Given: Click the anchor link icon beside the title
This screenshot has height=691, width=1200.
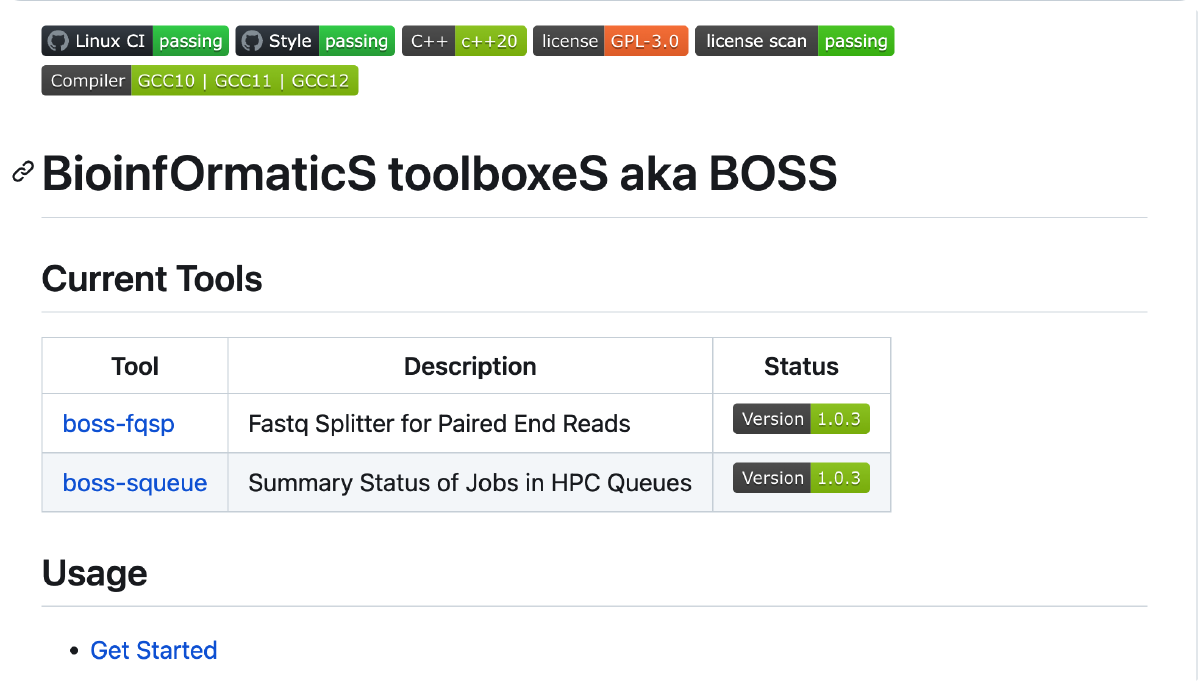Looking at the screenshot, I should 23,172.
